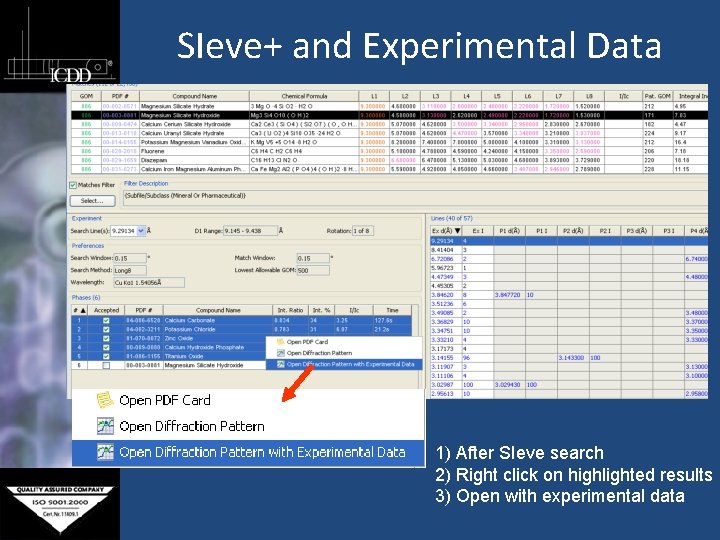Image resolution: width=720 pixels, height=540 pixels.
Task: Uncheck Accepted for Potassium Chloride
Action: coord(106,329)
